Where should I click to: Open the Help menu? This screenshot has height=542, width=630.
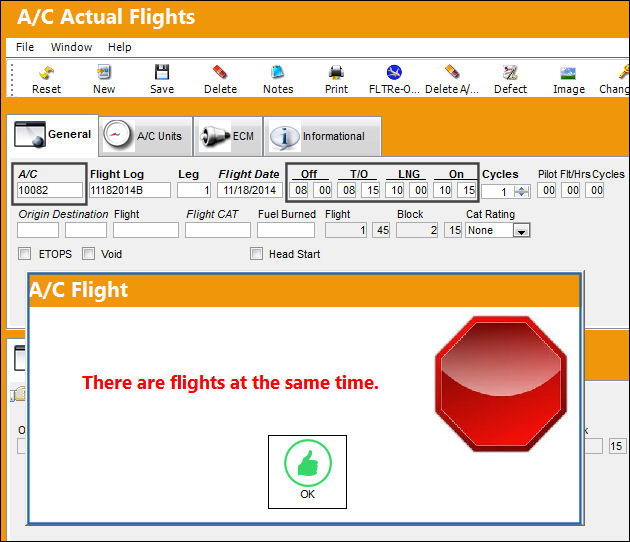pos(120,47)
